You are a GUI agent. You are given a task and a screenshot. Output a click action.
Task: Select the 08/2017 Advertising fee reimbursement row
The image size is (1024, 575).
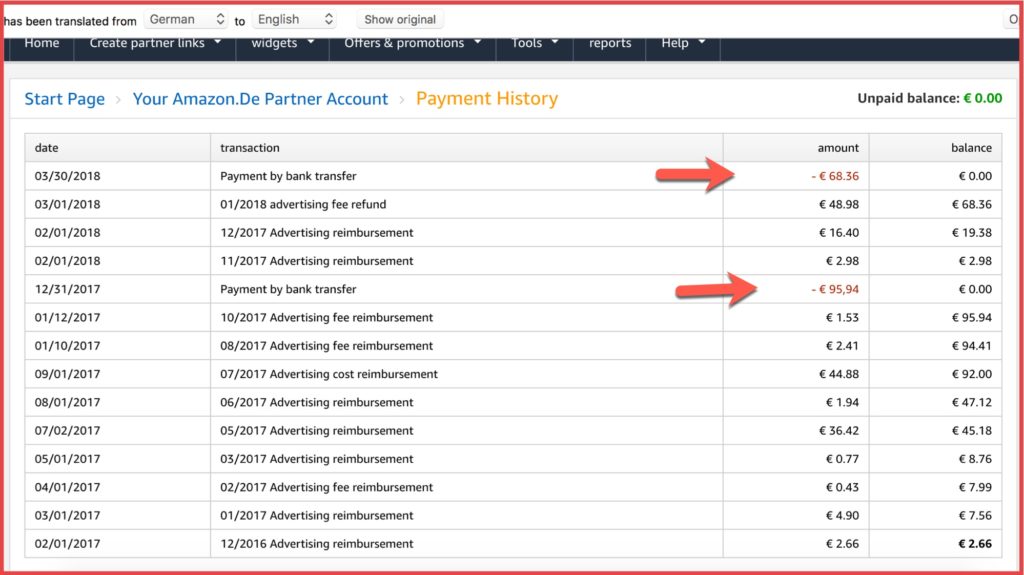(513, 346)
